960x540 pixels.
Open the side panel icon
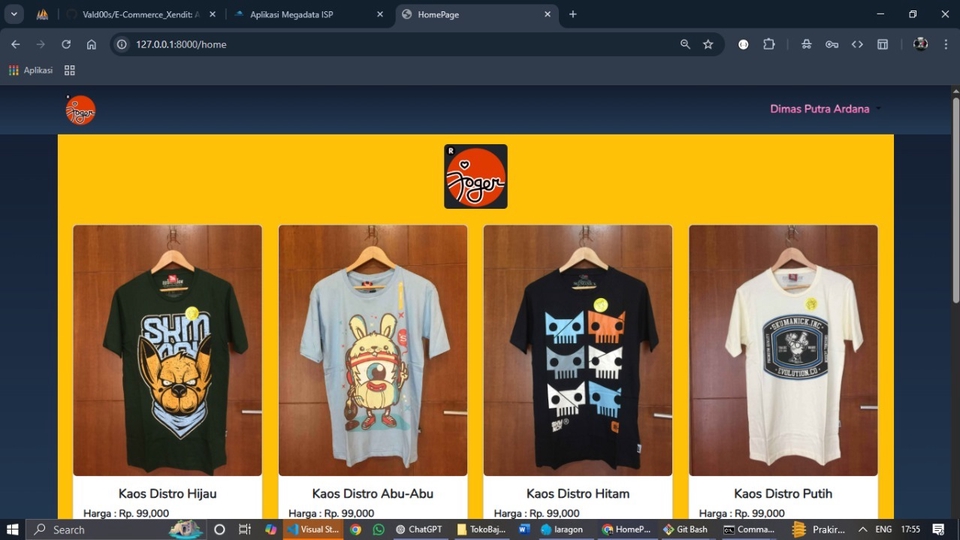883,44
